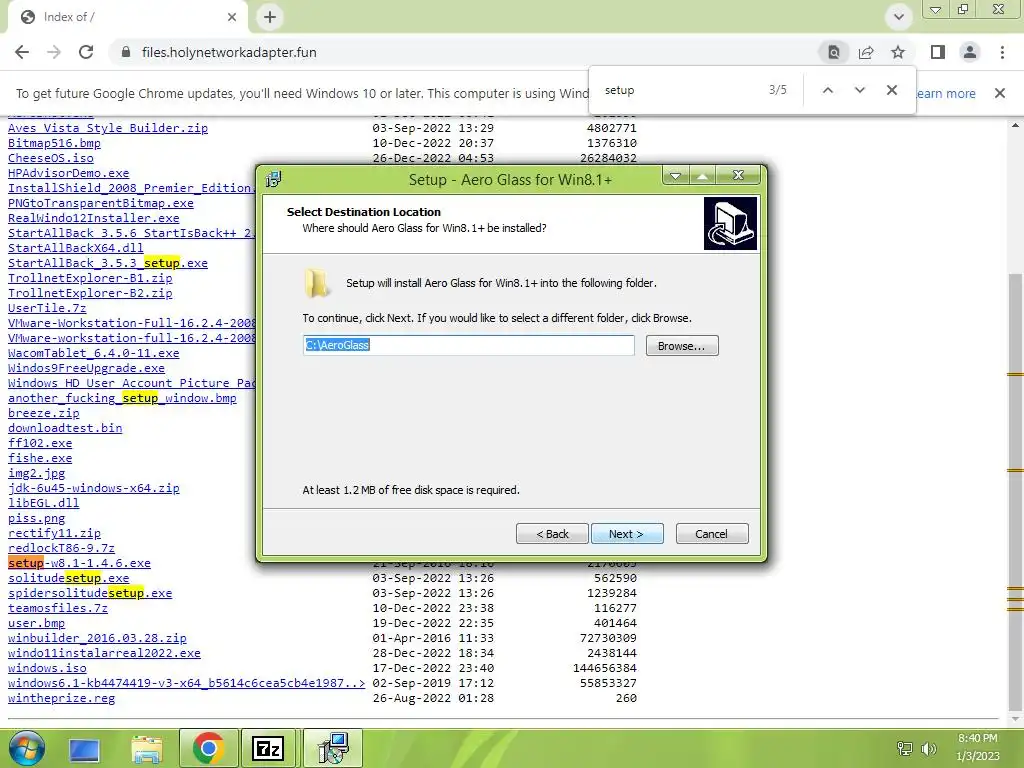The height and width of the screenshot is (768, 1024).
Task: Go Back in the setup wizard
Action: click(x=552, y=534)
